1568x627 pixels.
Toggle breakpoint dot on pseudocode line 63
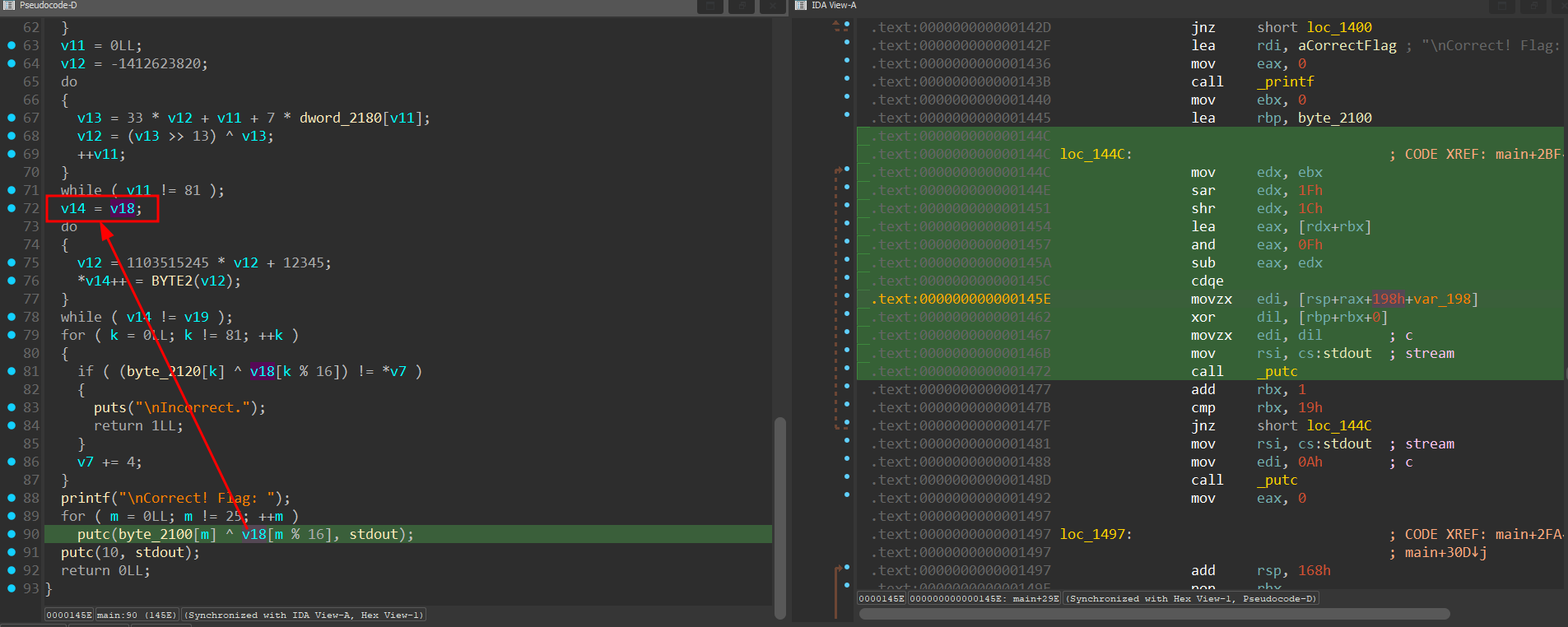coord(12,45)
